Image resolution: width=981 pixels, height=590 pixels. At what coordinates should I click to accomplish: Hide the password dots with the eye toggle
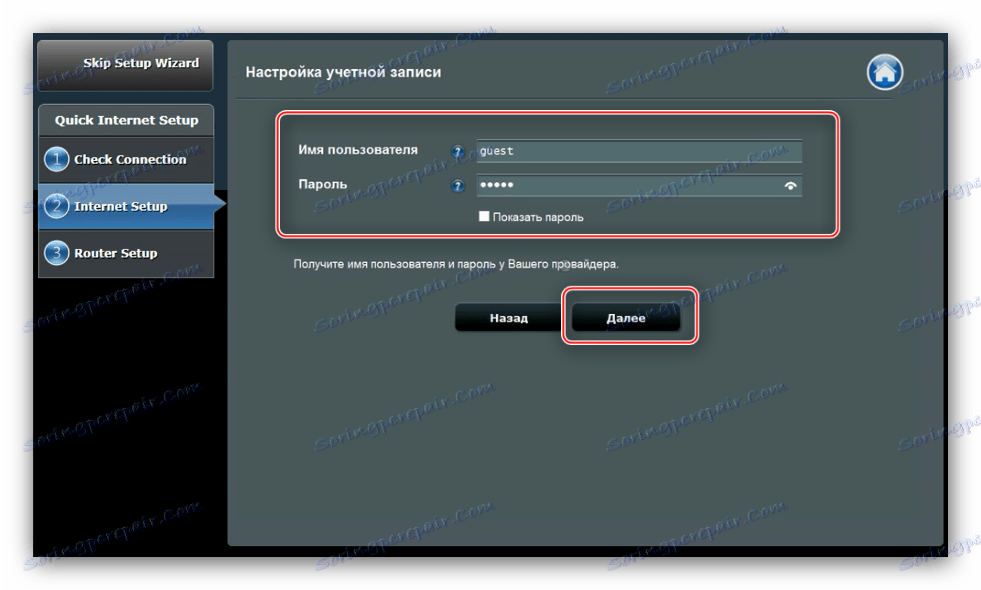click(790, 186)
